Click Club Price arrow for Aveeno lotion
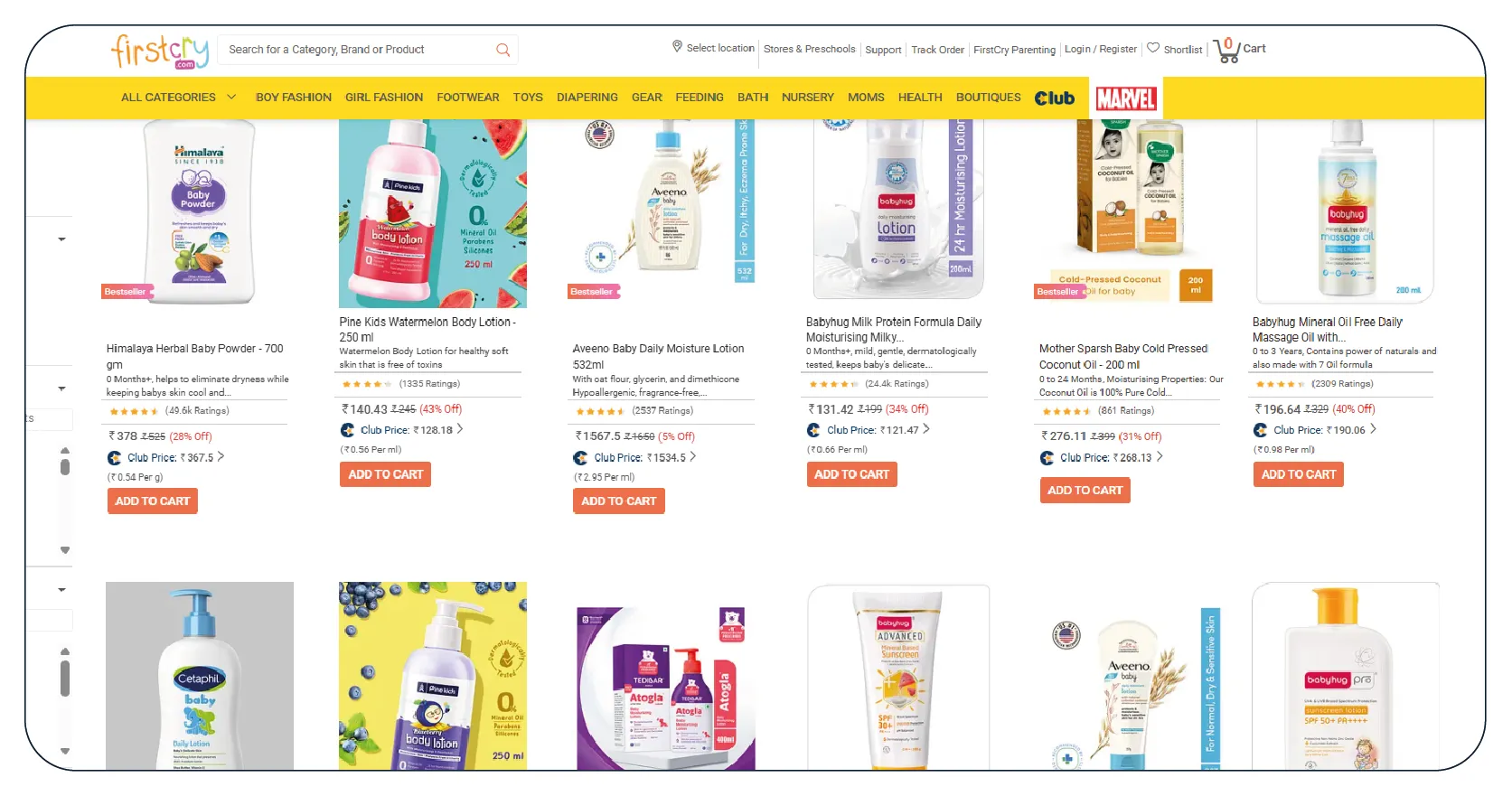The image size is (1512, 796). pos(693,457)
